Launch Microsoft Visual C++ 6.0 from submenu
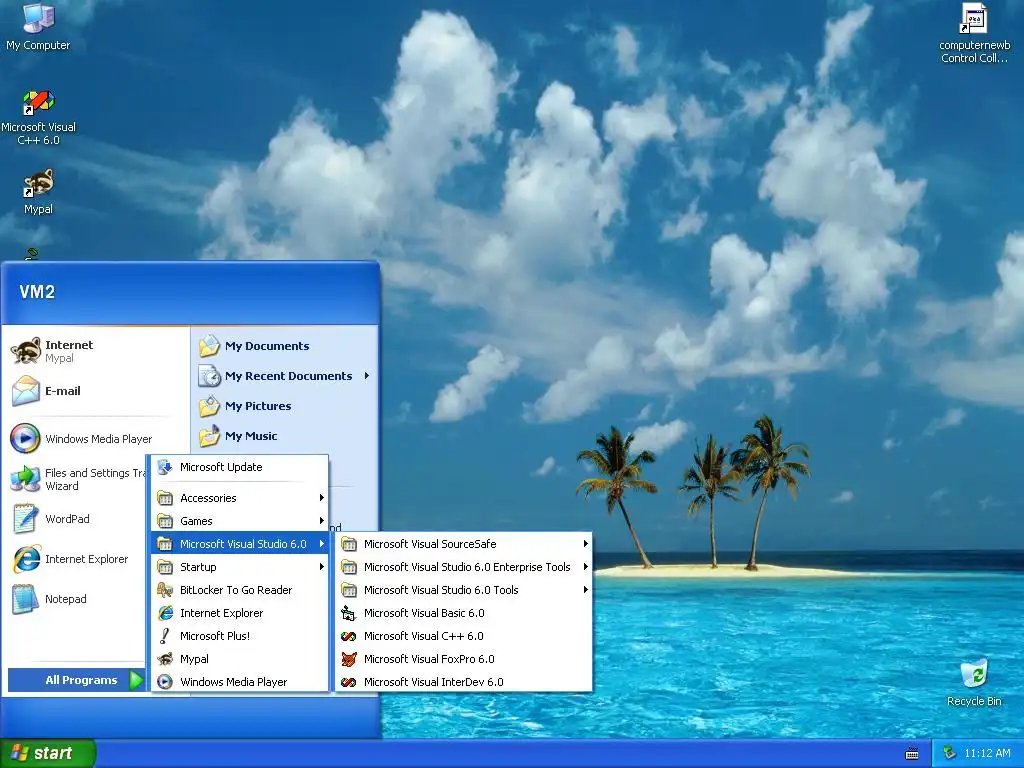 tap(464, 635)
